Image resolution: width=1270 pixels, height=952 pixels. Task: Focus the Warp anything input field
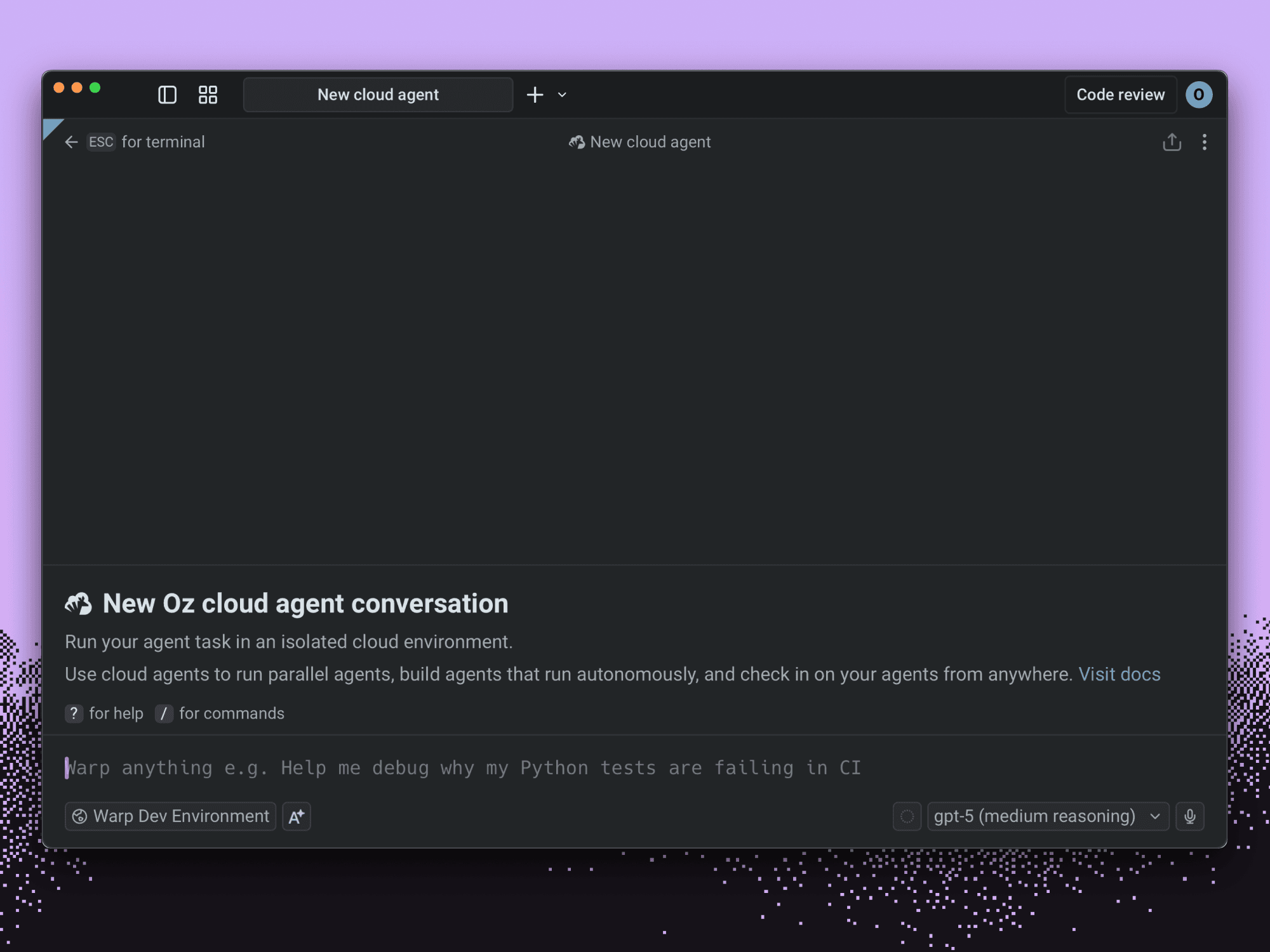pyautogui.click(x=464, y=768)
